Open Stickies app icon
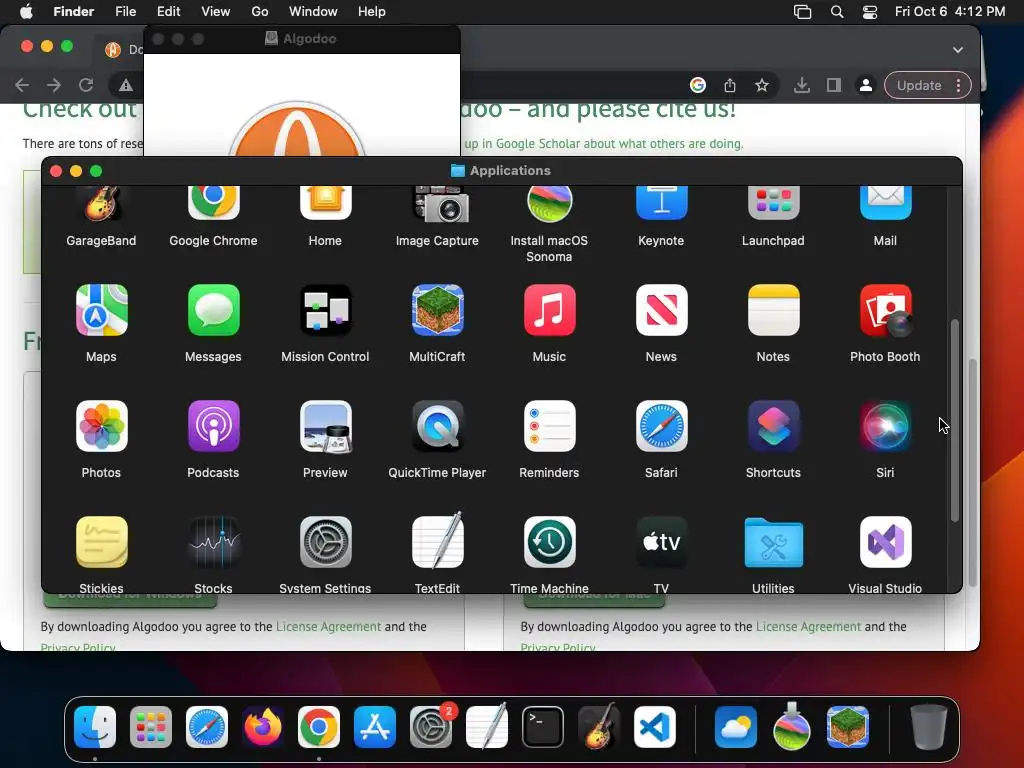 (x=101, y=542)
